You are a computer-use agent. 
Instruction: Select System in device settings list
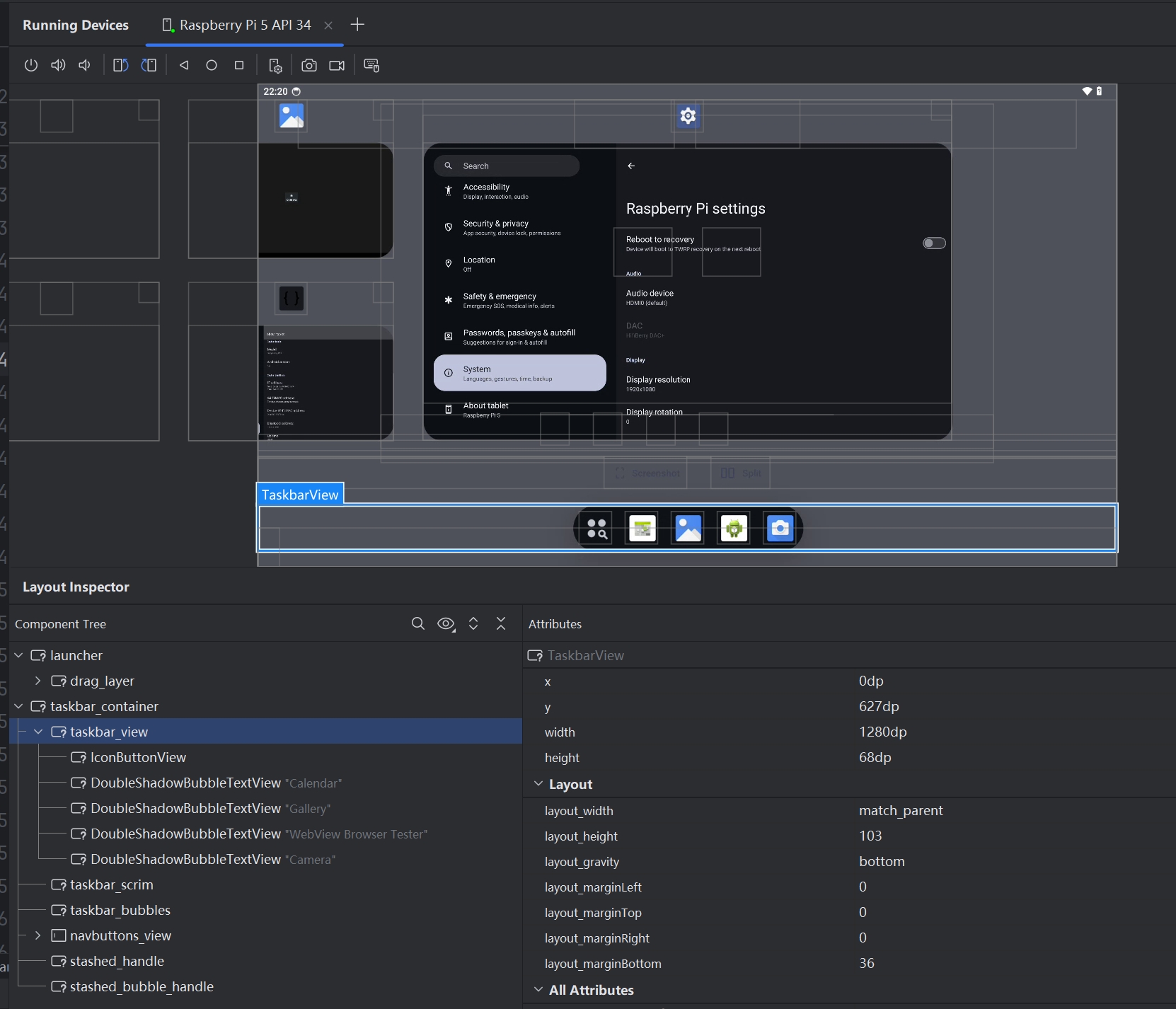520,373
